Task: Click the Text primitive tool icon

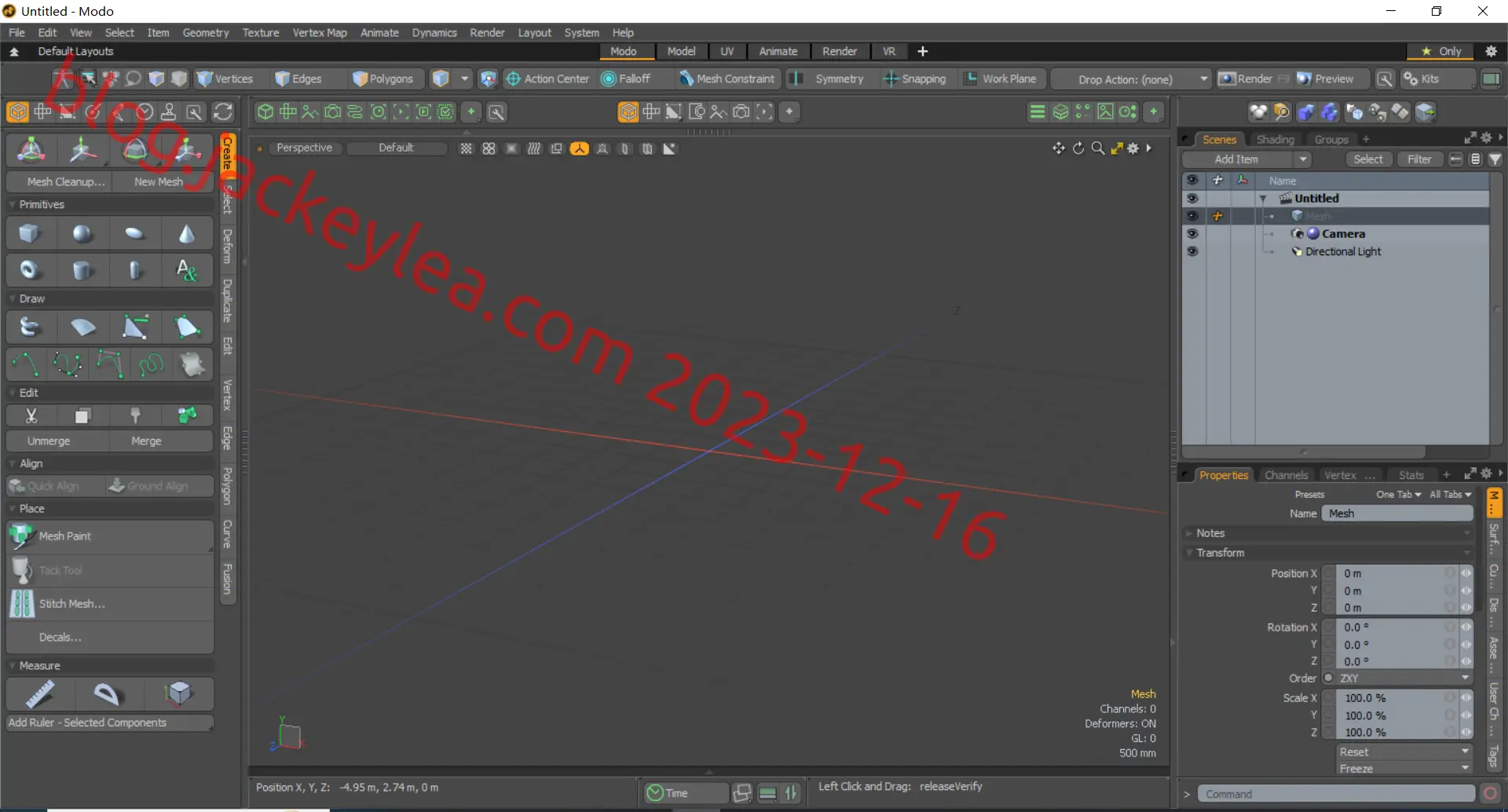Action: click(x=187, y=271)
